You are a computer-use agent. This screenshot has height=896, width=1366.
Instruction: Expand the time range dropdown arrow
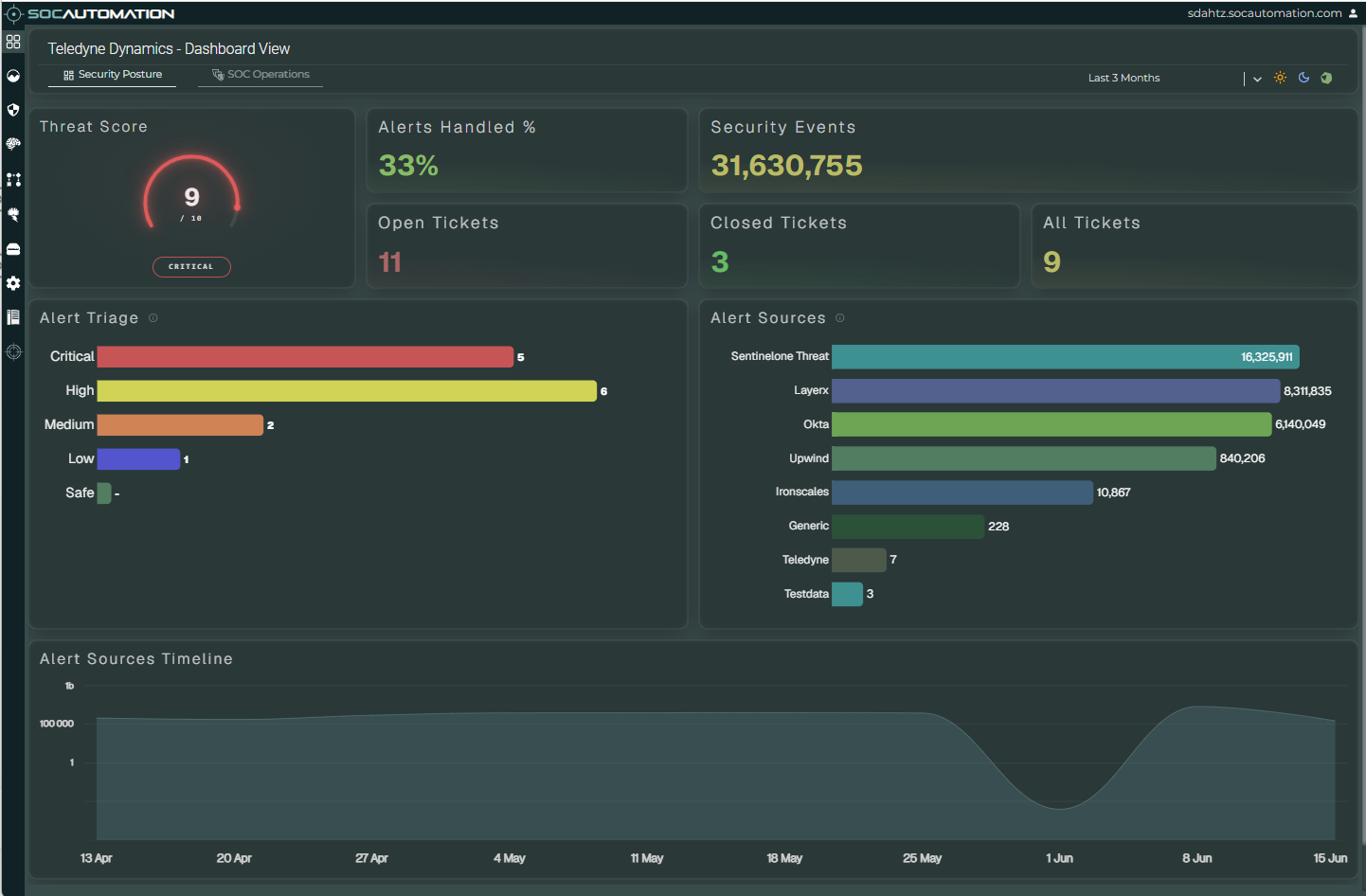[1257, 79]
